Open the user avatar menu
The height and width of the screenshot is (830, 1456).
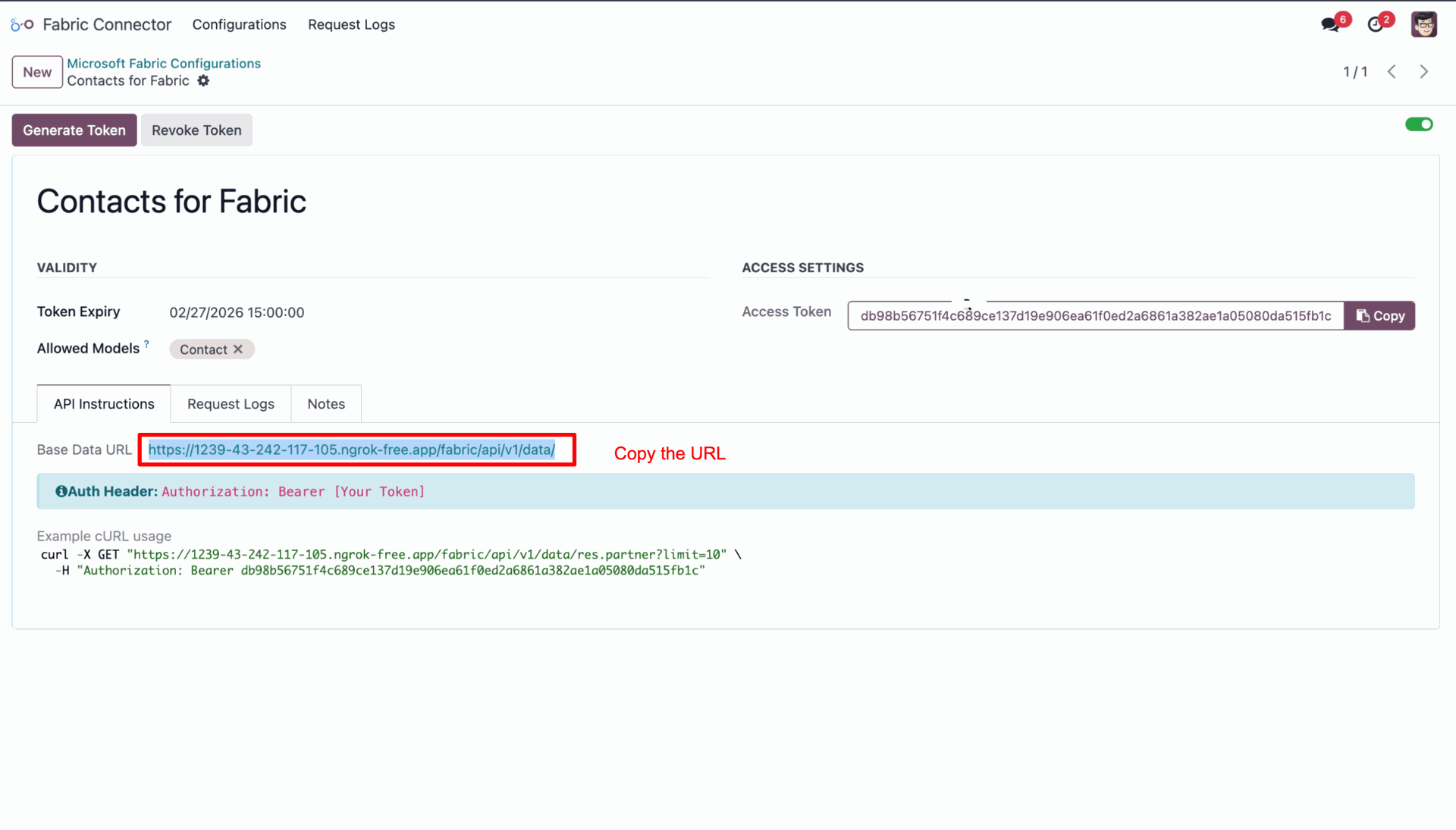click(1423, 24)
